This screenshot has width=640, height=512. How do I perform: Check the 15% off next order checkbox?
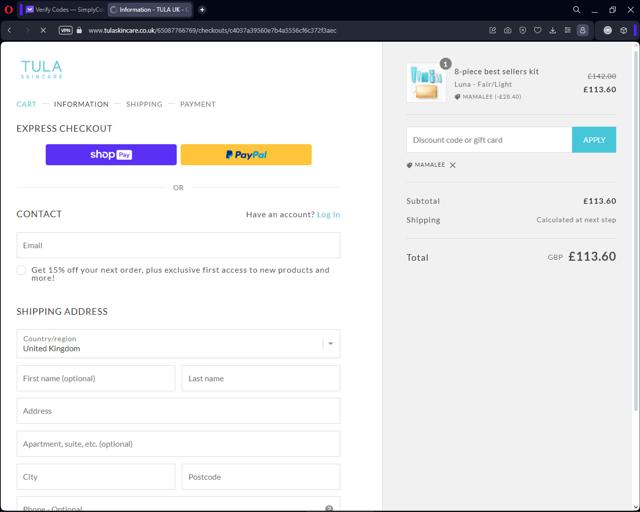click(21, 270)
